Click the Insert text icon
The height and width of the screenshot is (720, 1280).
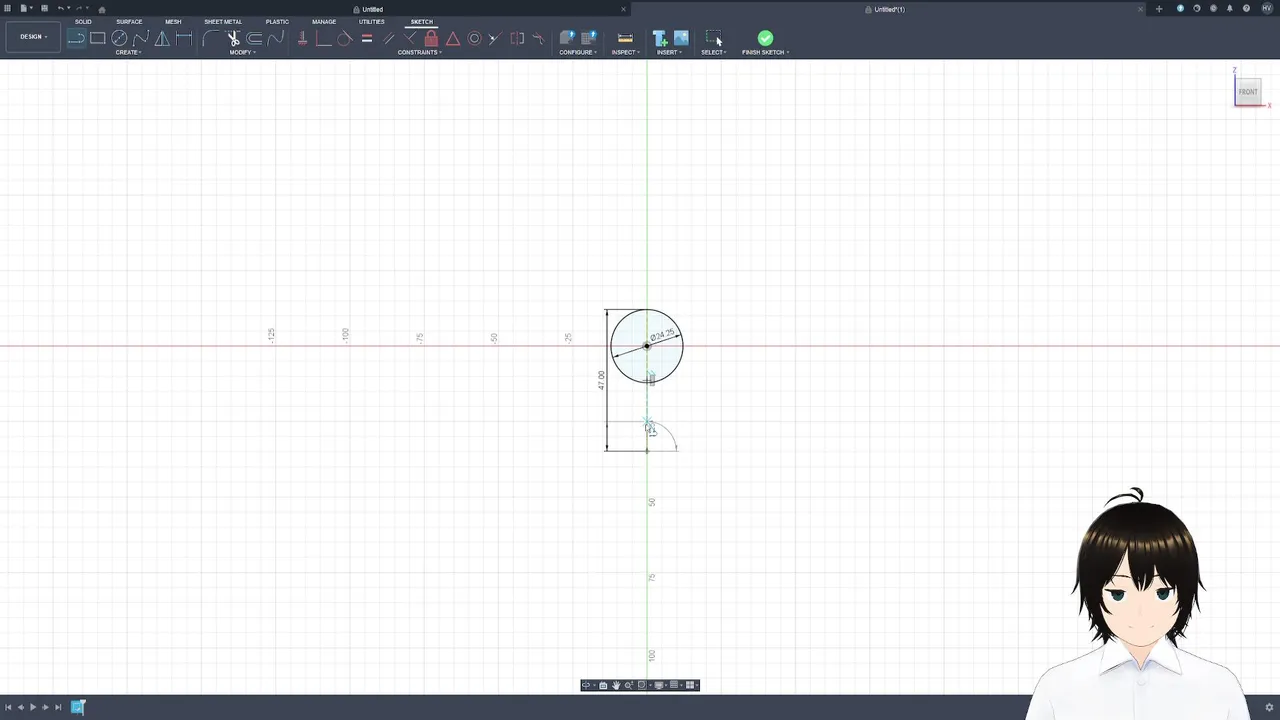coord(660,38)
